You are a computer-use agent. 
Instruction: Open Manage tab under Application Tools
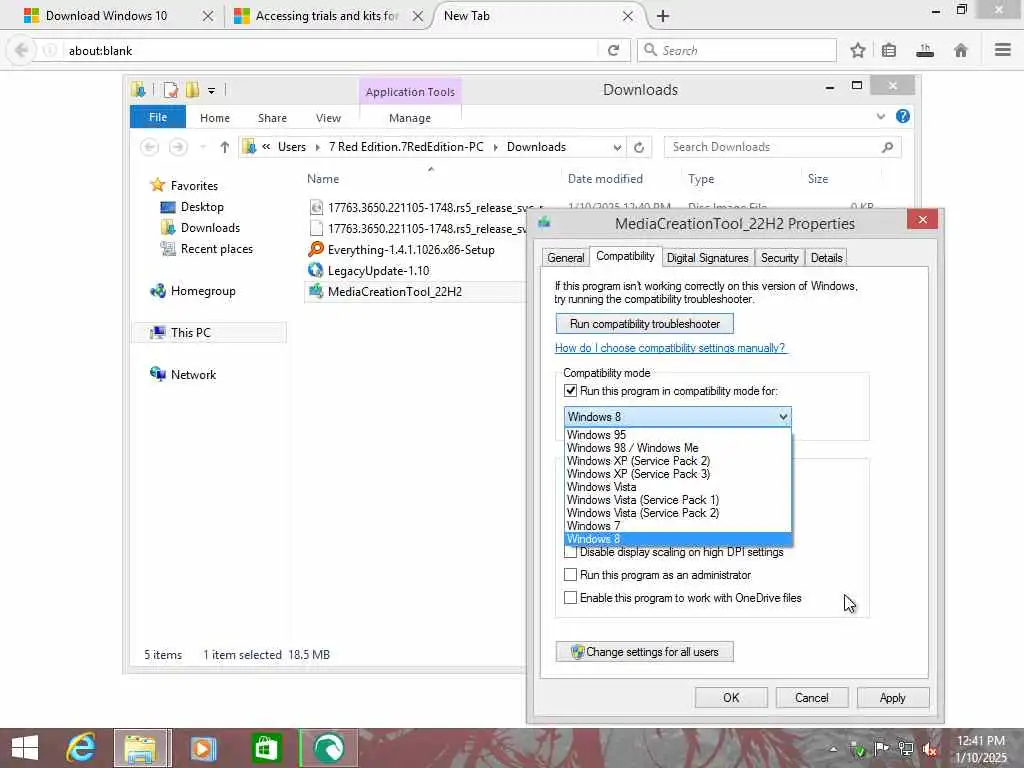point(409,118)
